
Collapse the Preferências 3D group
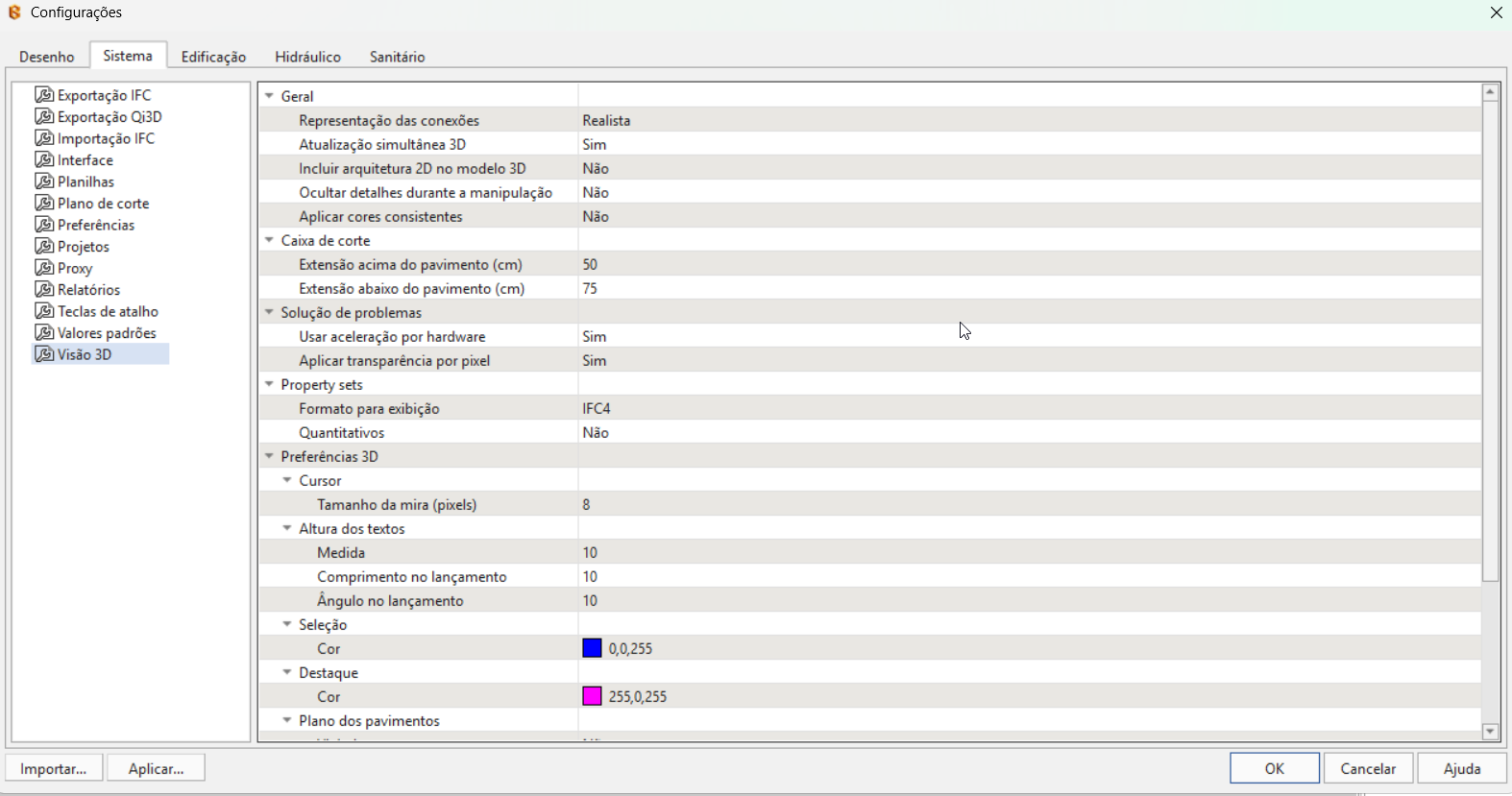270,456
